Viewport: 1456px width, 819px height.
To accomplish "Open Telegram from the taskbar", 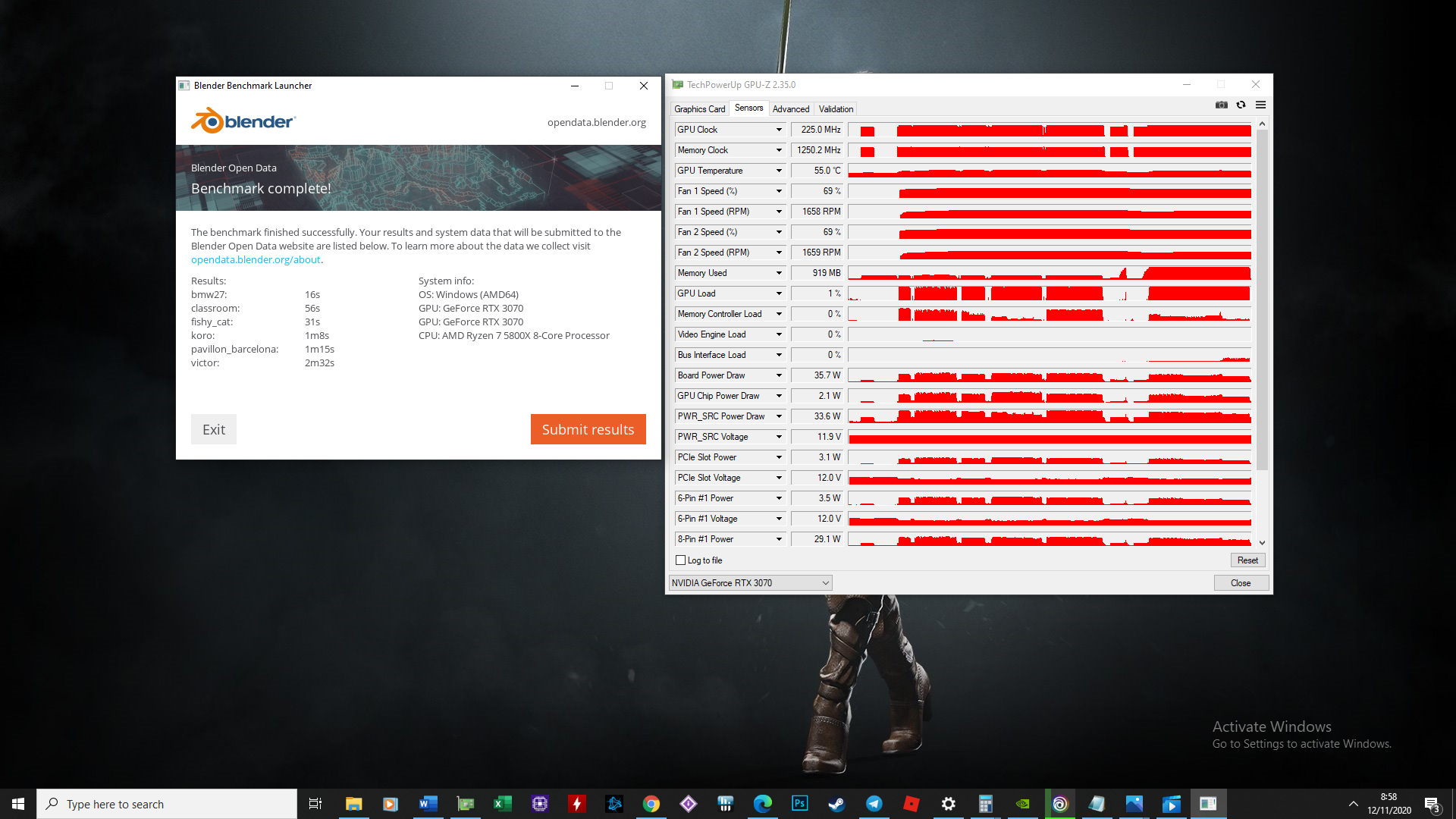I will coord(874,804).
